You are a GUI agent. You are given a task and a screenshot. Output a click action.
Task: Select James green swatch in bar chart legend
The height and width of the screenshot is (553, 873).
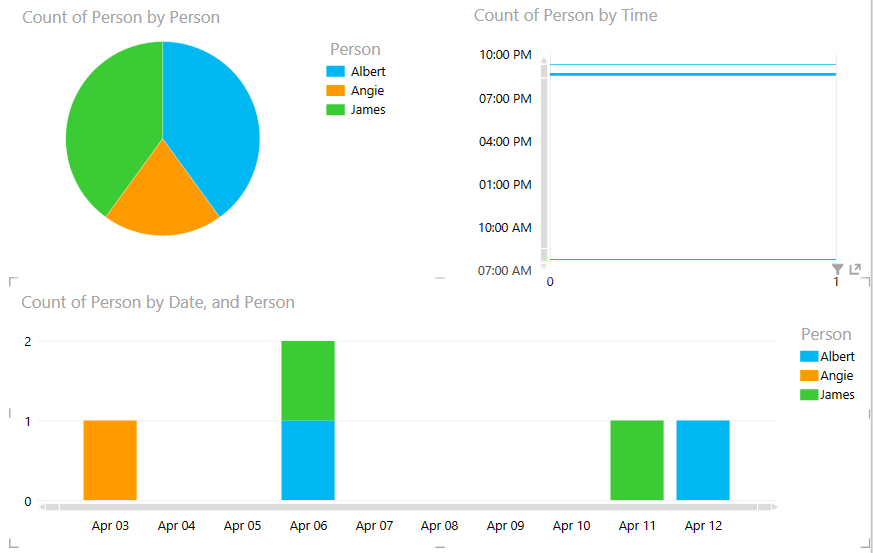pyautogui.click(x=809, y=395)
